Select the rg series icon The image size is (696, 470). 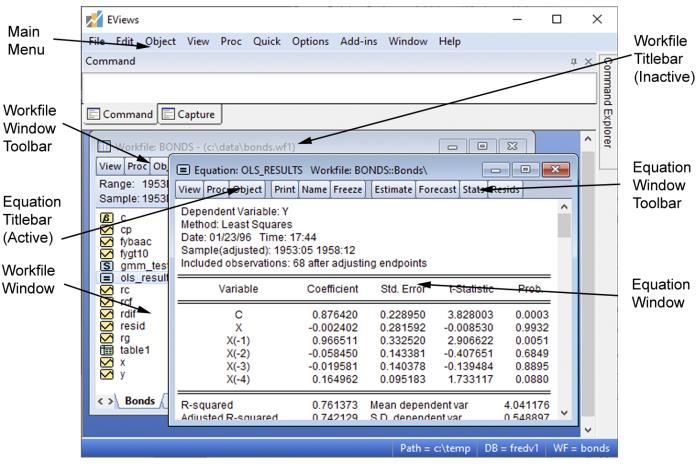pyautogui.click(x=107, y=338)
